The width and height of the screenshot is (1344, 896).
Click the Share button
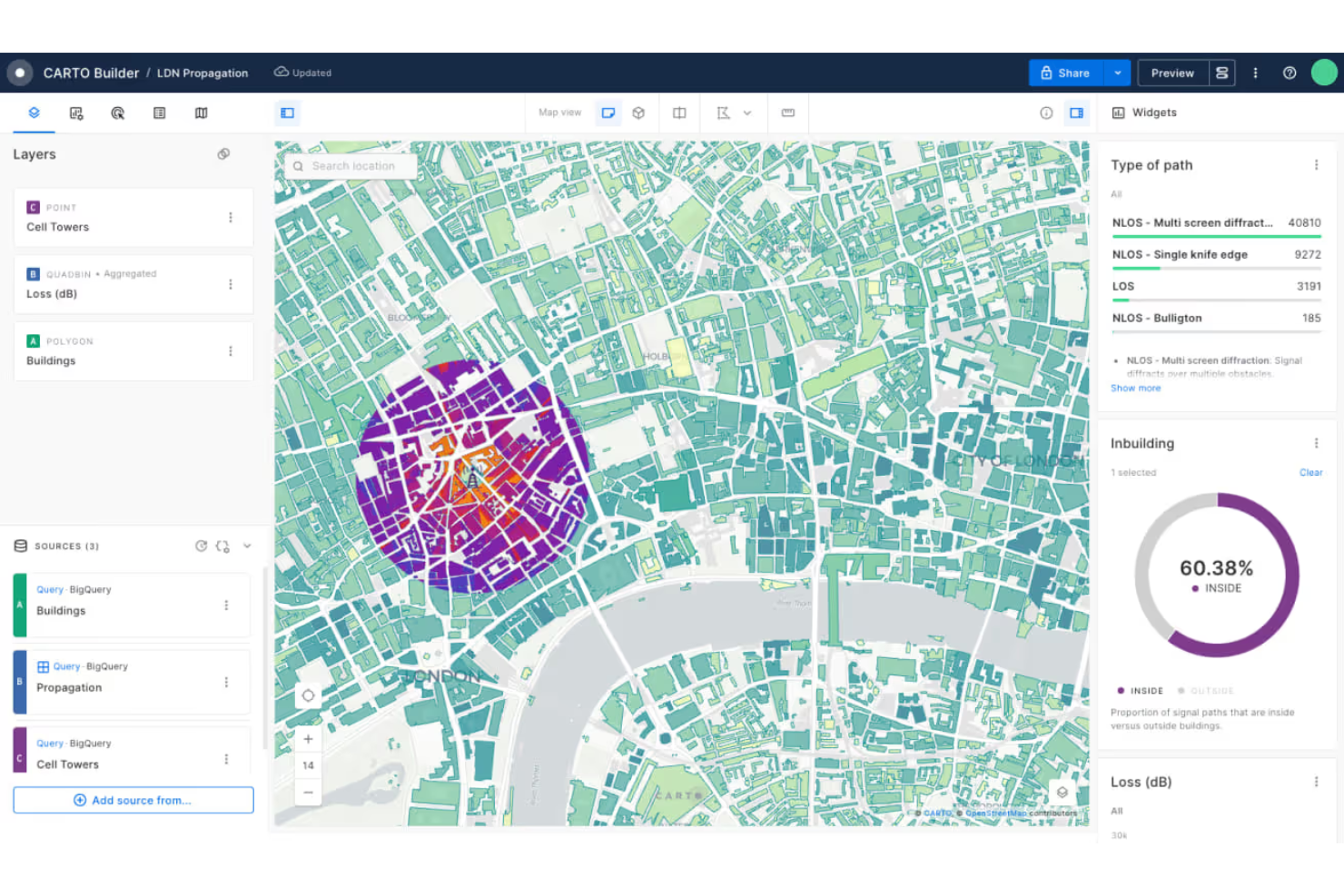(1066, 73)
